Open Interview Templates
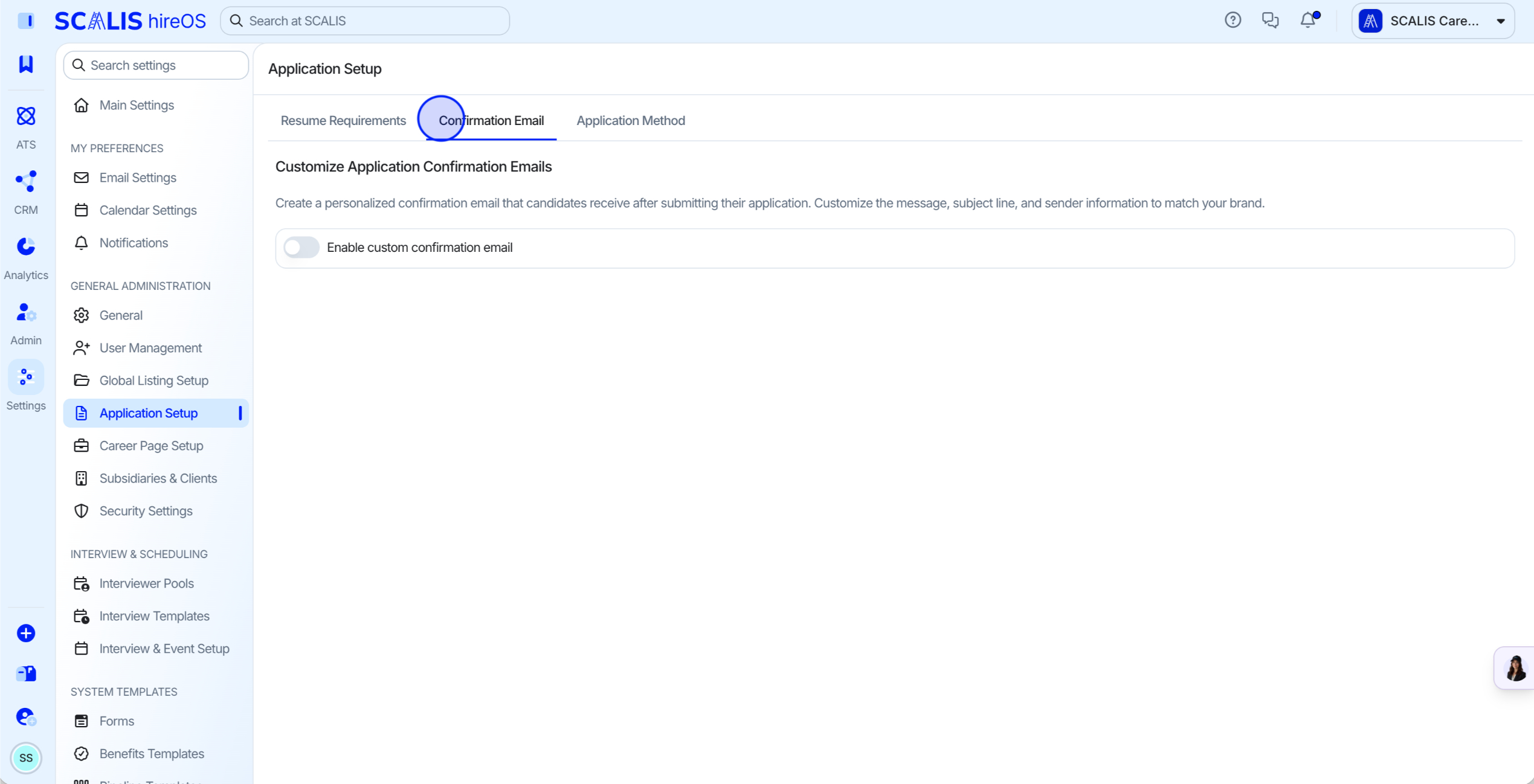The height and width of the screenshot is (784, 1534). 156,616
